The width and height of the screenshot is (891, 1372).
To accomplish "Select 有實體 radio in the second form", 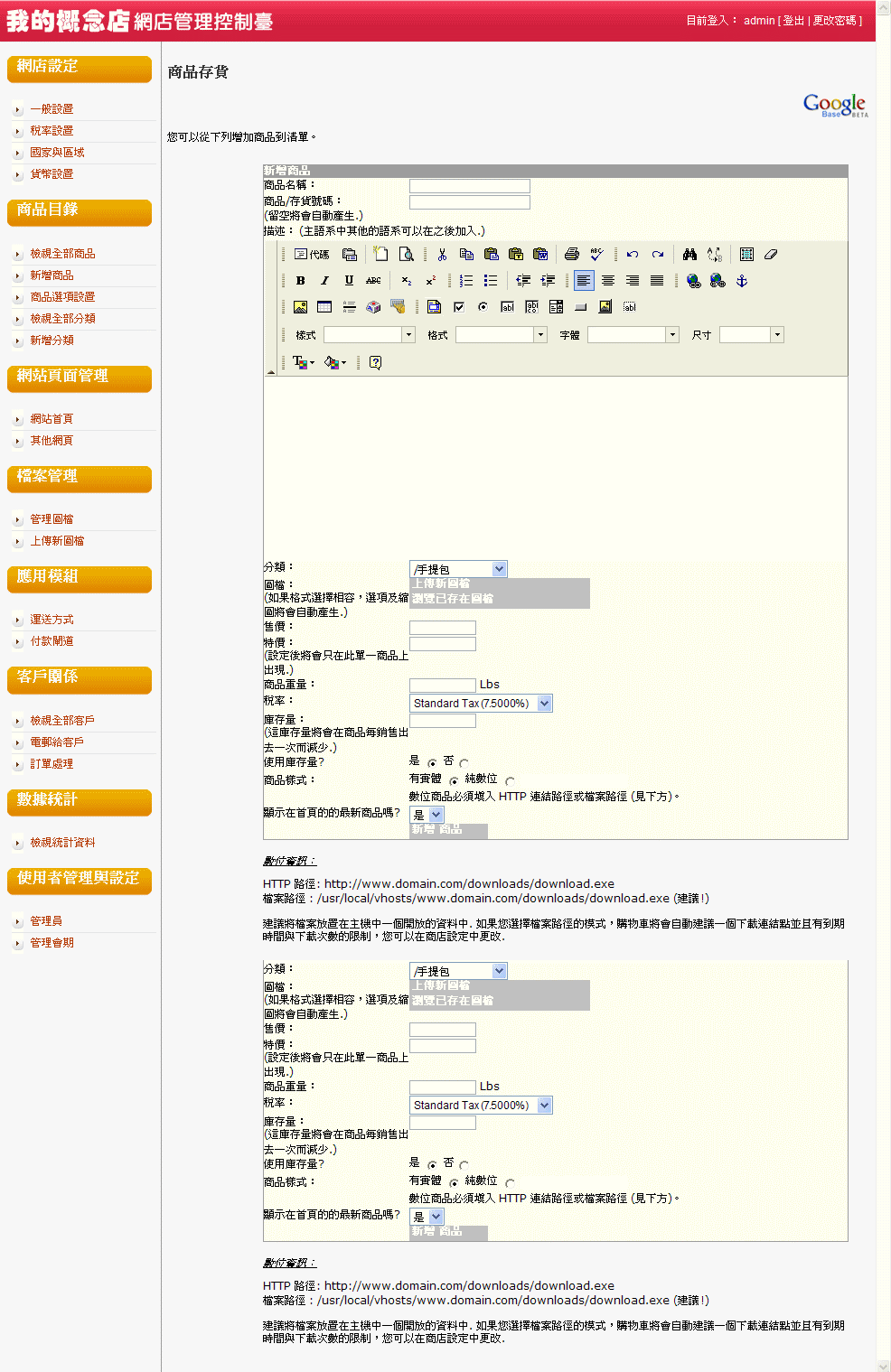I will click(x=454, y=1183).
